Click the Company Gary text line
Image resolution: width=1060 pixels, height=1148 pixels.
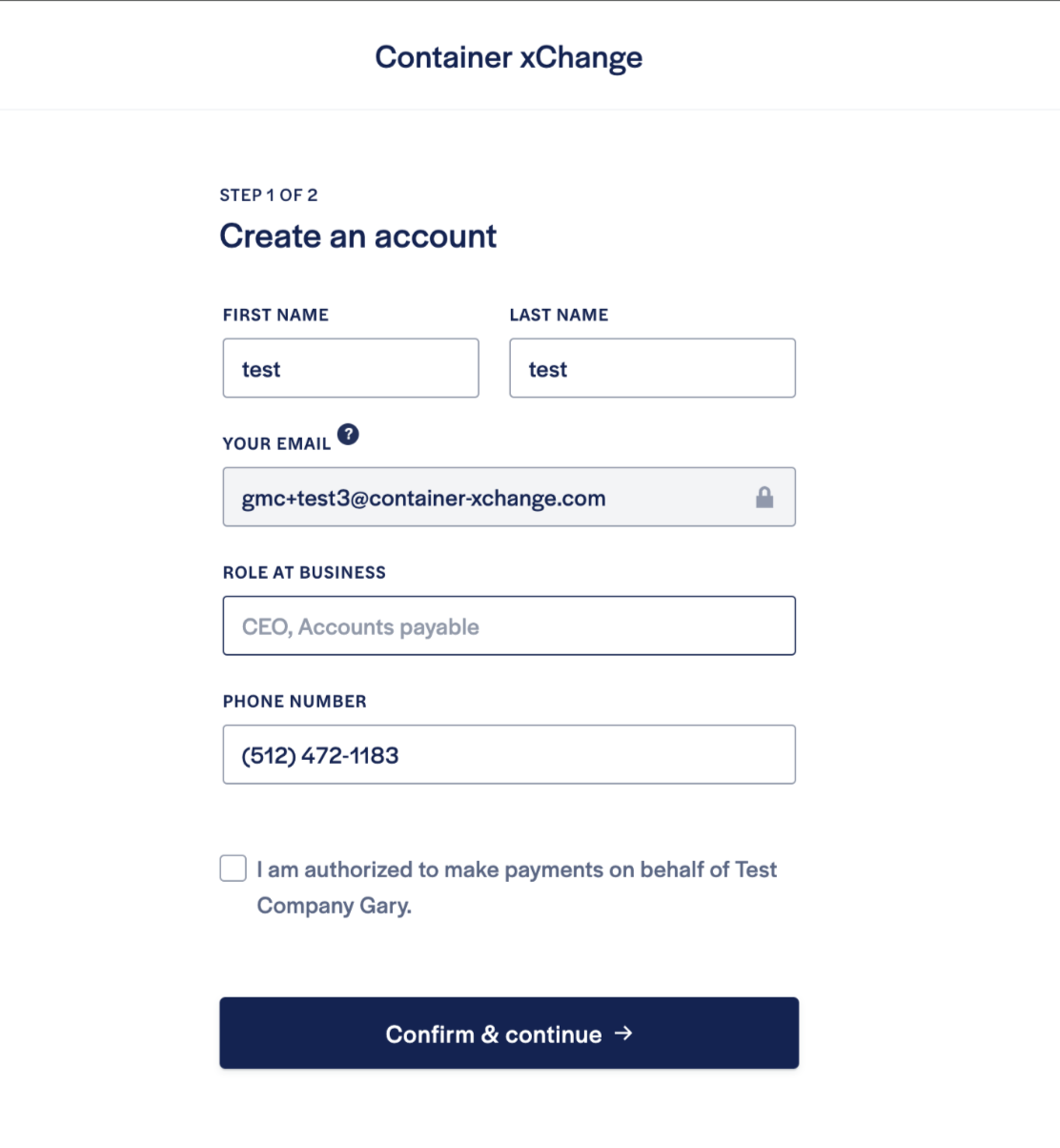335,906
